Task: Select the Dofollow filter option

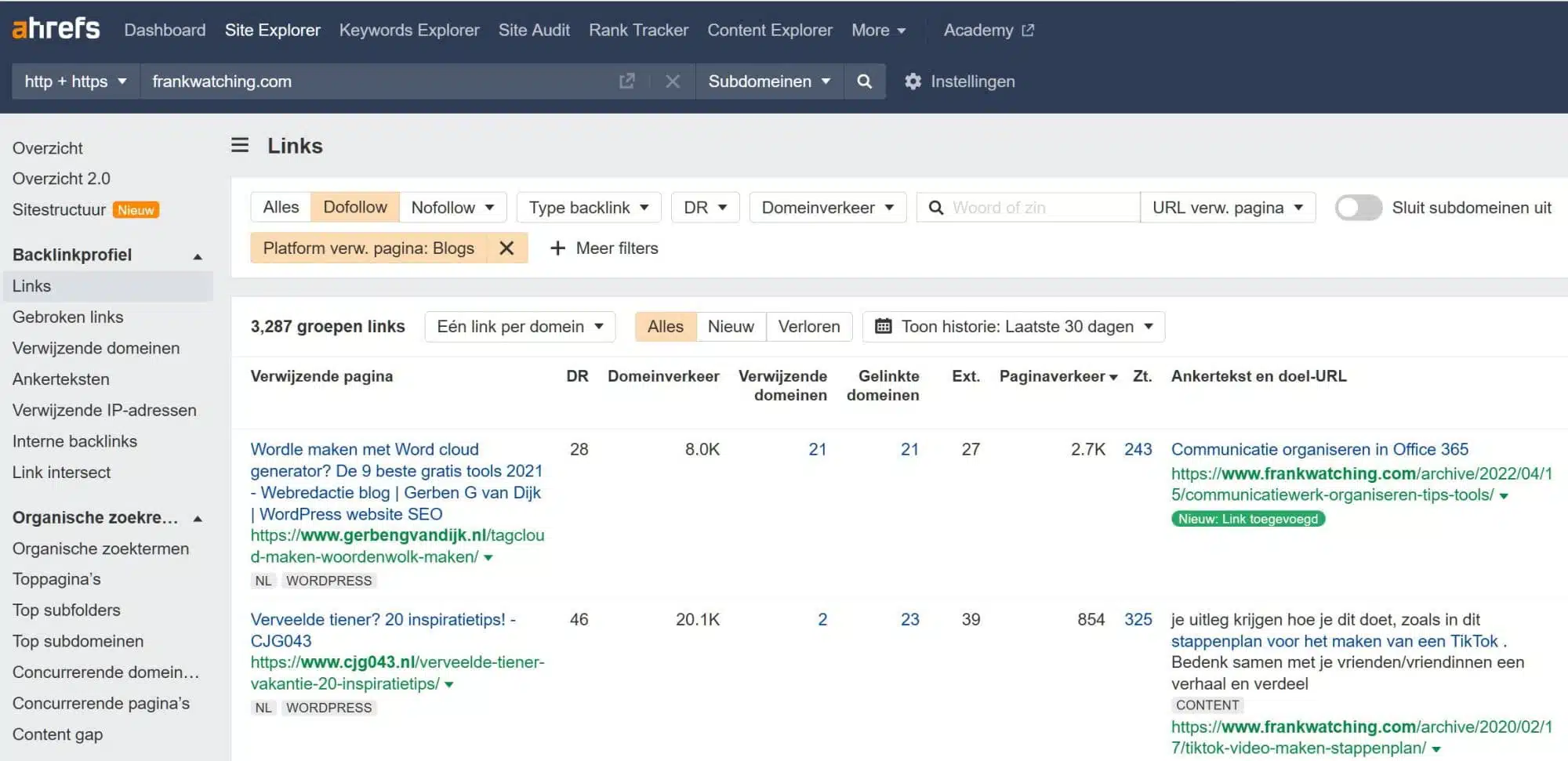Action: tap(354, 208)
